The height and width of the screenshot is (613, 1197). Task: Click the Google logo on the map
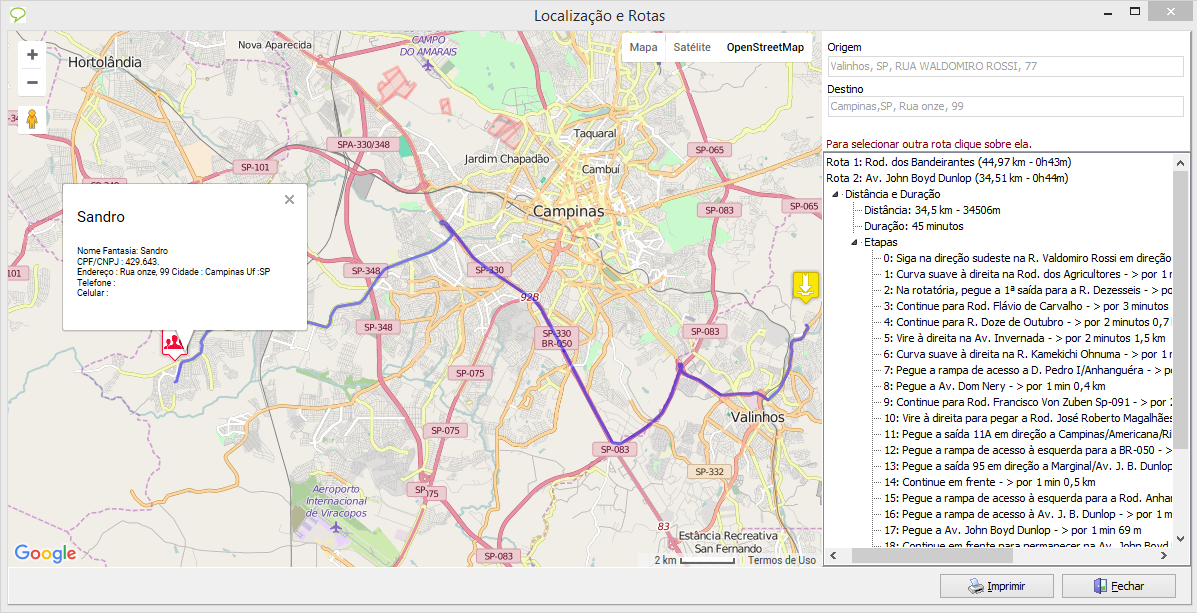point(45,554)
